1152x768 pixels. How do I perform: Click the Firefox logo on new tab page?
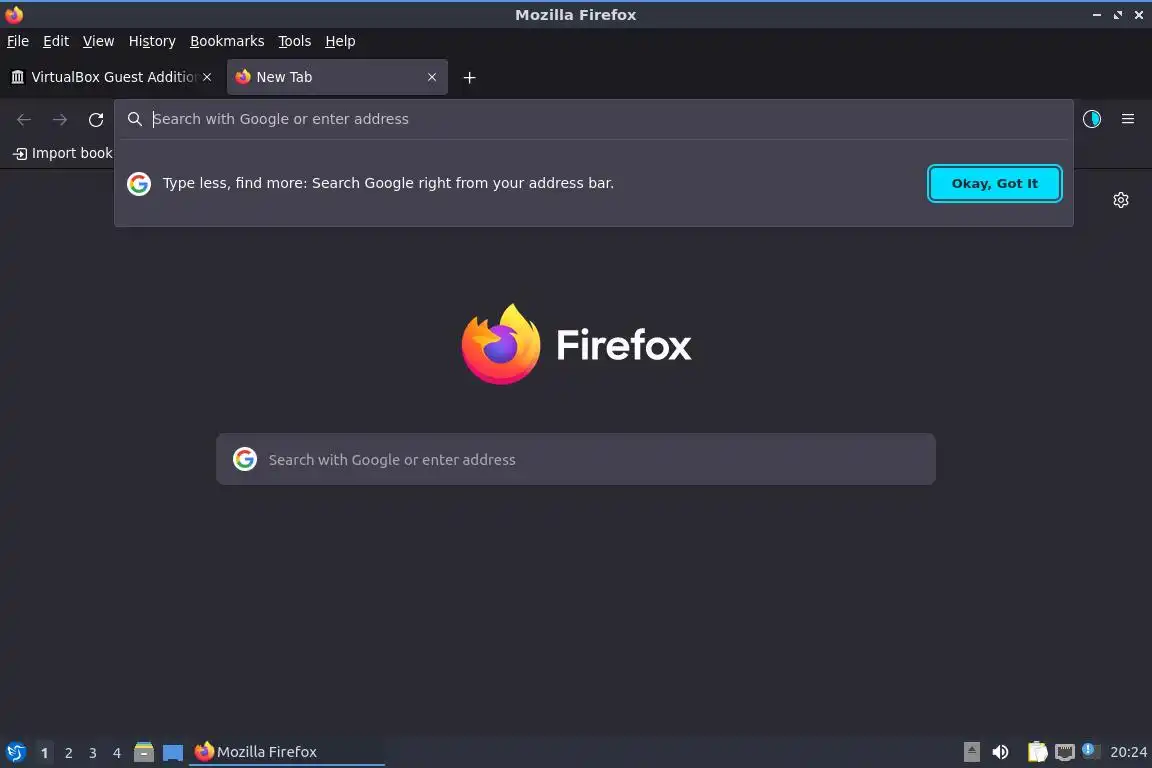577,344
